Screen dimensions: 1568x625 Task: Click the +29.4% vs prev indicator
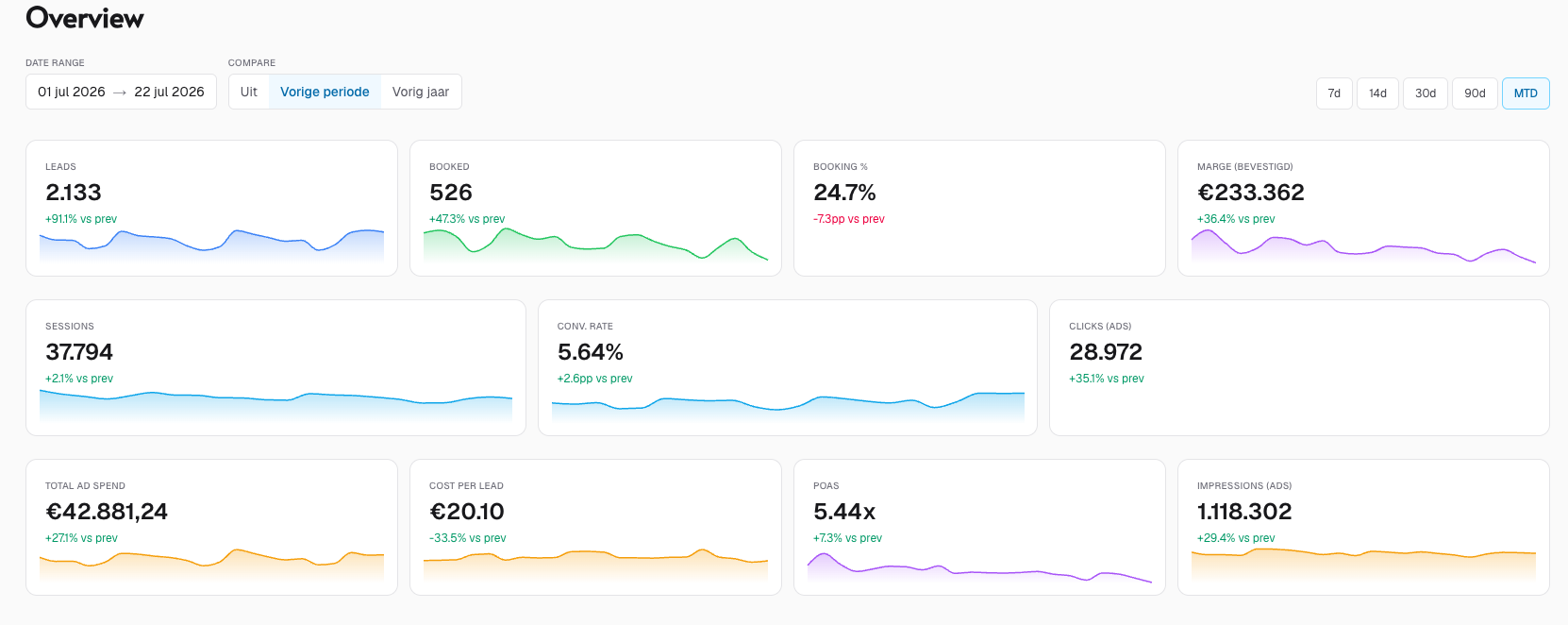[1236, 538]
